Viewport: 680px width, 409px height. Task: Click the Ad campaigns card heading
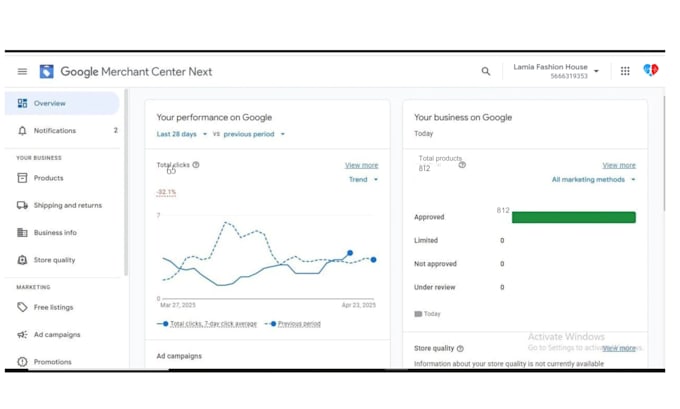(179, 356)
